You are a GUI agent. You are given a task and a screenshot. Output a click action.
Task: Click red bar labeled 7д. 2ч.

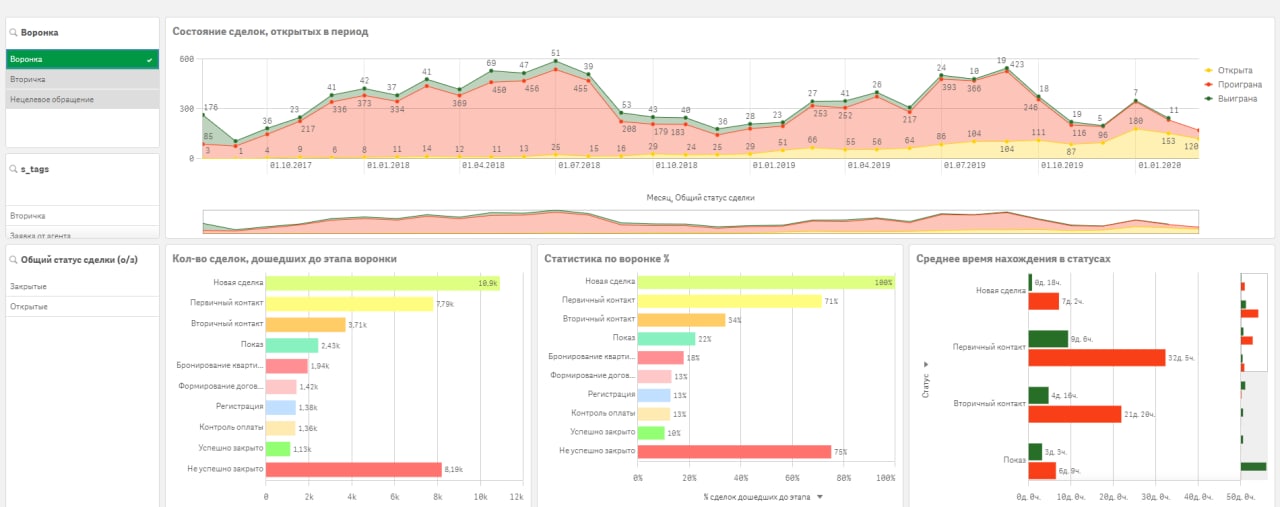click(x=1043, y=301)
